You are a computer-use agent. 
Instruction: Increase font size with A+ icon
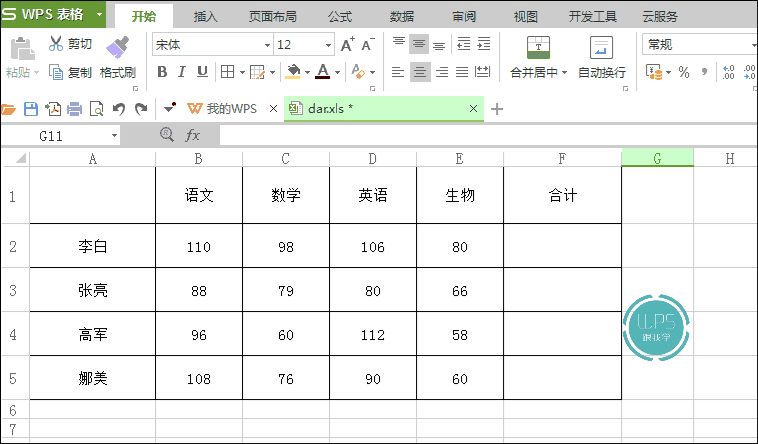[348, 45]
